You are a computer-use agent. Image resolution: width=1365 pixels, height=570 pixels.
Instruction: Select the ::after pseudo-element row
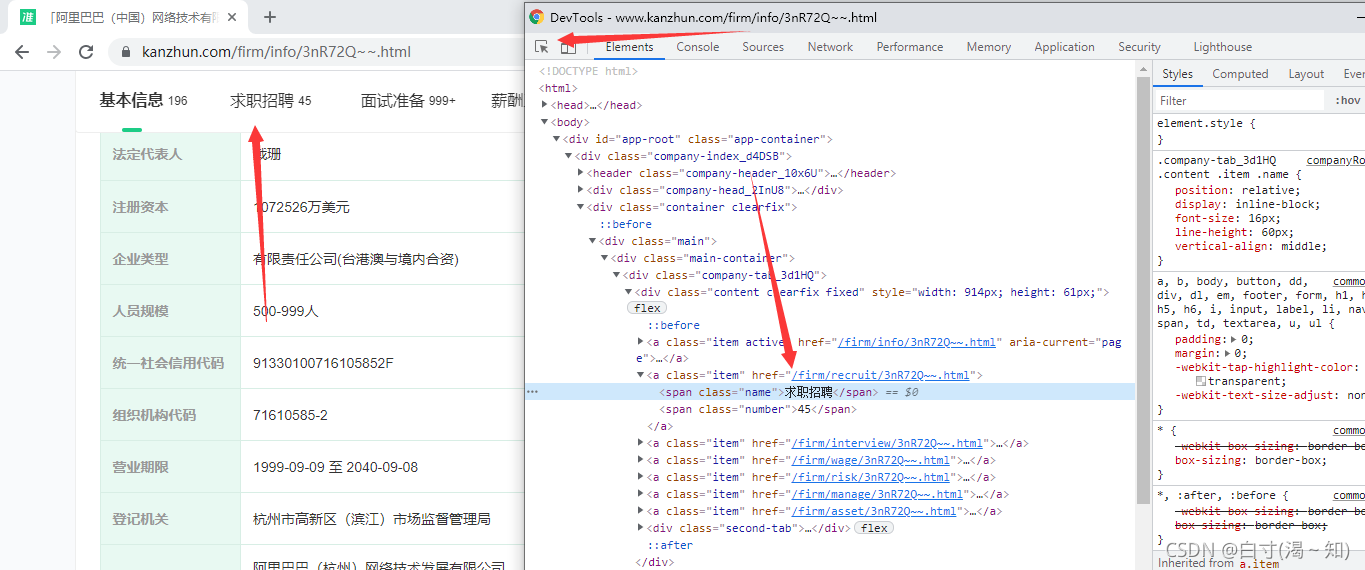coord(669,545)
